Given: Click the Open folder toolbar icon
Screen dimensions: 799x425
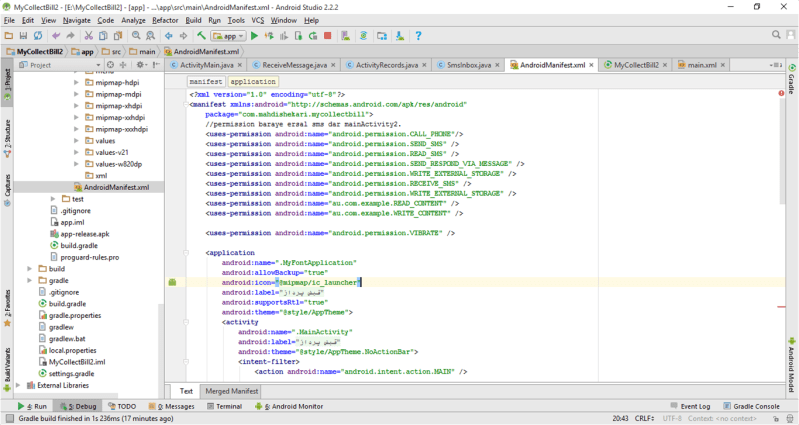Looking at the screenshot, I should pyautogui.click(x=9, y=36).
